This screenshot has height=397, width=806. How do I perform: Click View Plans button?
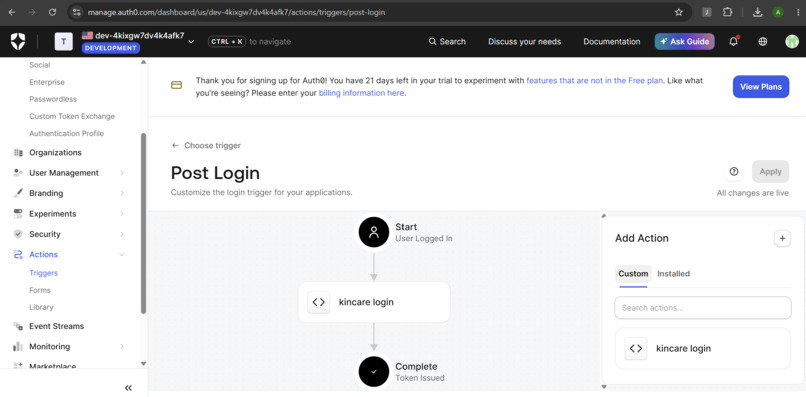tap(761, 86)
